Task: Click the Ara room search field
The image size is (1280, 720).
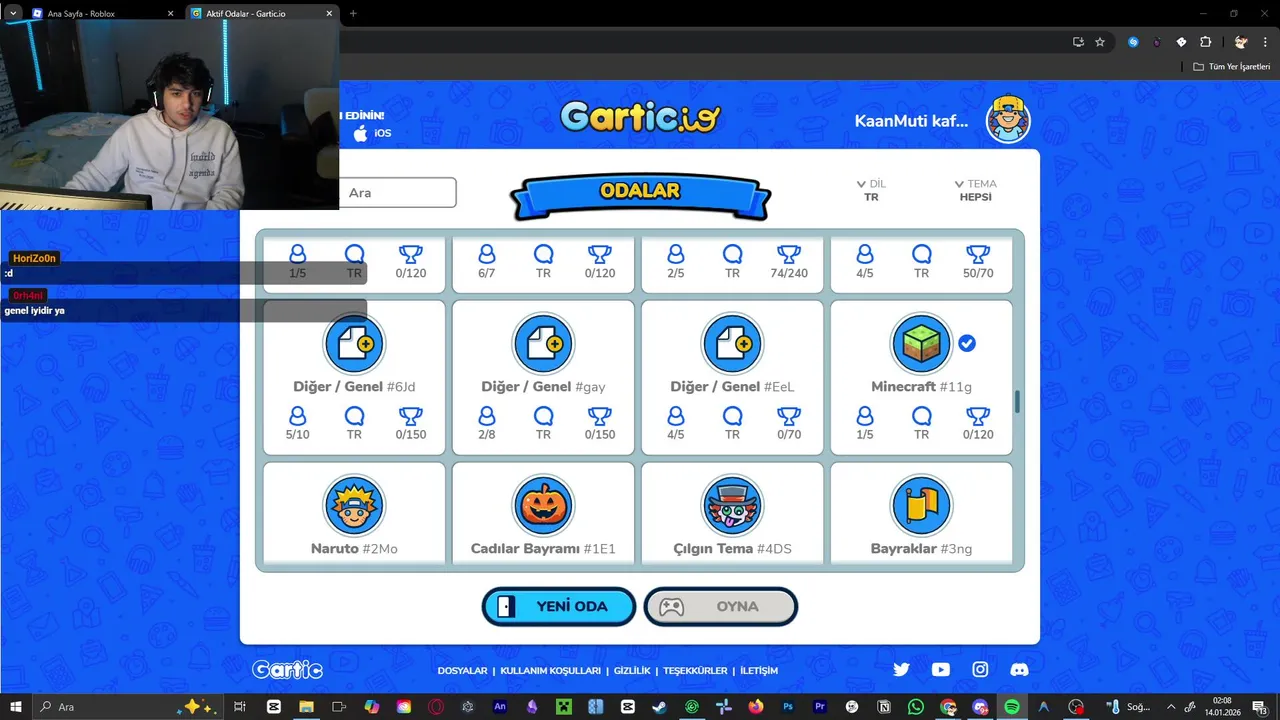Action: click(x=398, y=193)
